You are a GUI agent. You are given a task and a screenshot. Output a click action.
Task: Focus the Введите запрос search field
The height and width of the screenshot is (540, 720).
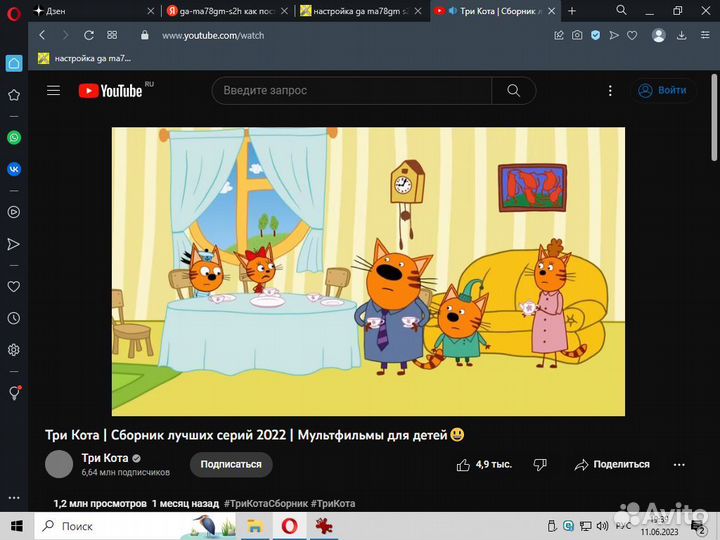[352, 90]
